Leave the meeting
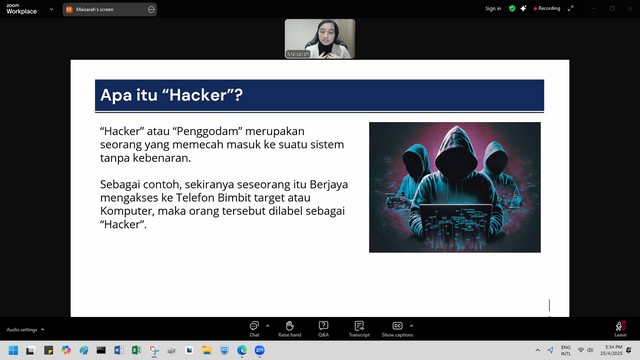Image resolution: width=640 pixels, height=360 pixels. click(x=620, y=329)
